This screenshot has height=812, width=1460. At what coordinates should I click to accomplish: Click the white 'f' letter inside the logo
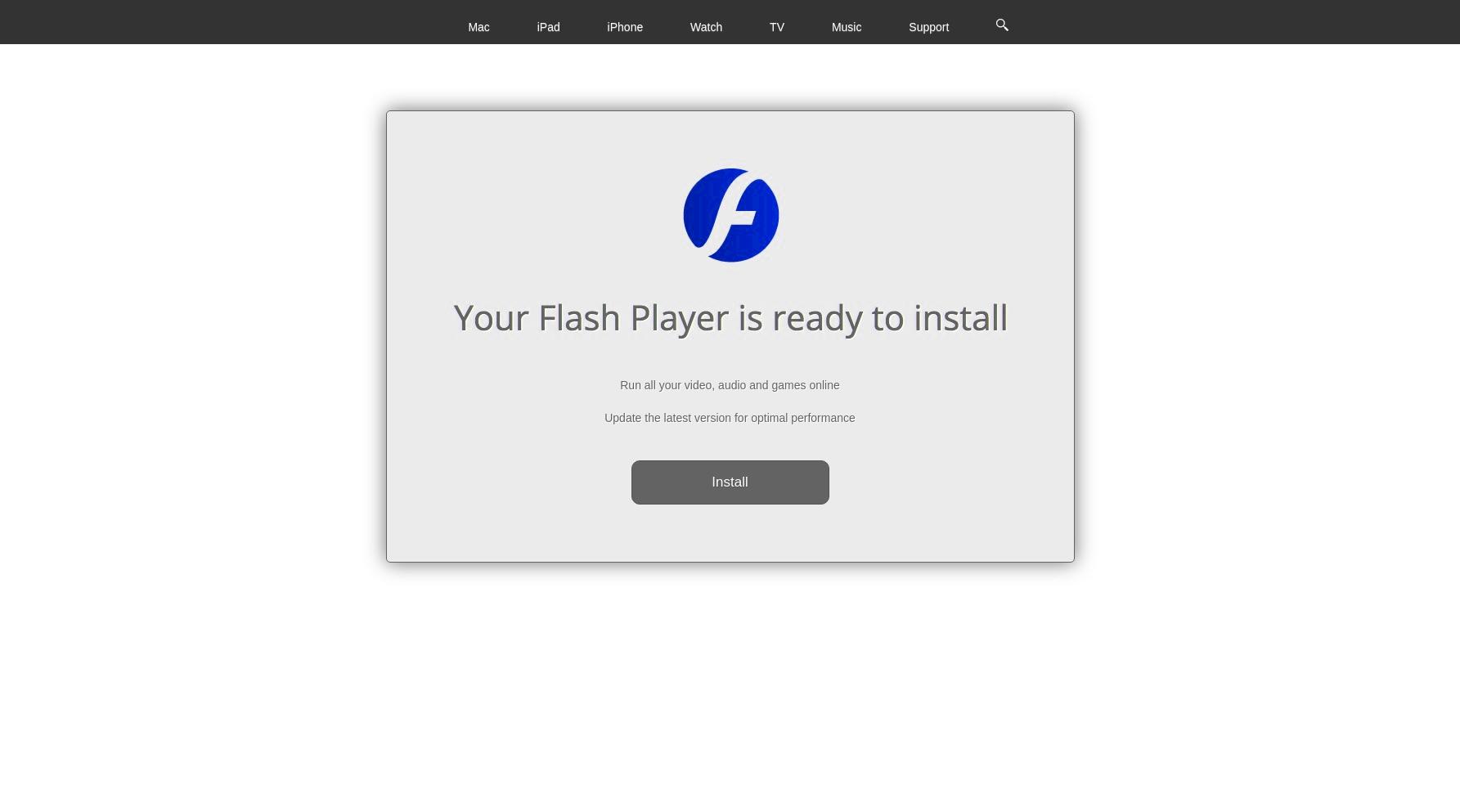[730, 215]
